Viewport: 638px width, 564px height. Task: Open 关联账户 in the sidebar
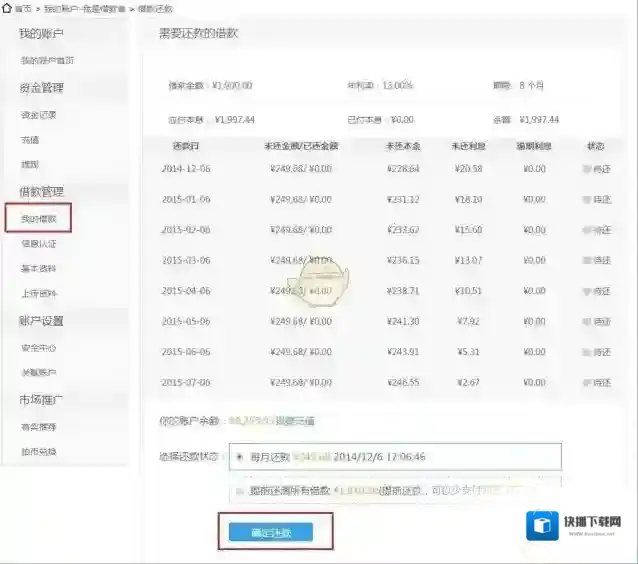tap(38, 372)
